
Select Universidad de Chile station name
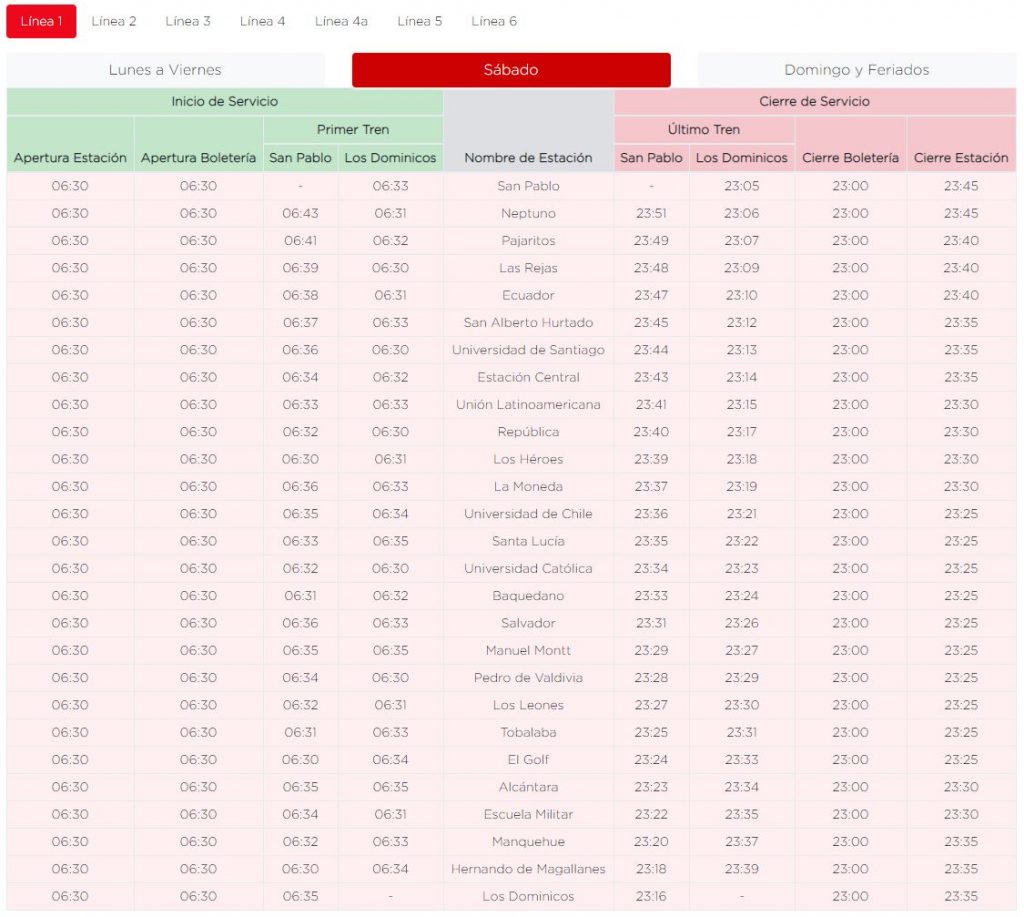(528, 514)
